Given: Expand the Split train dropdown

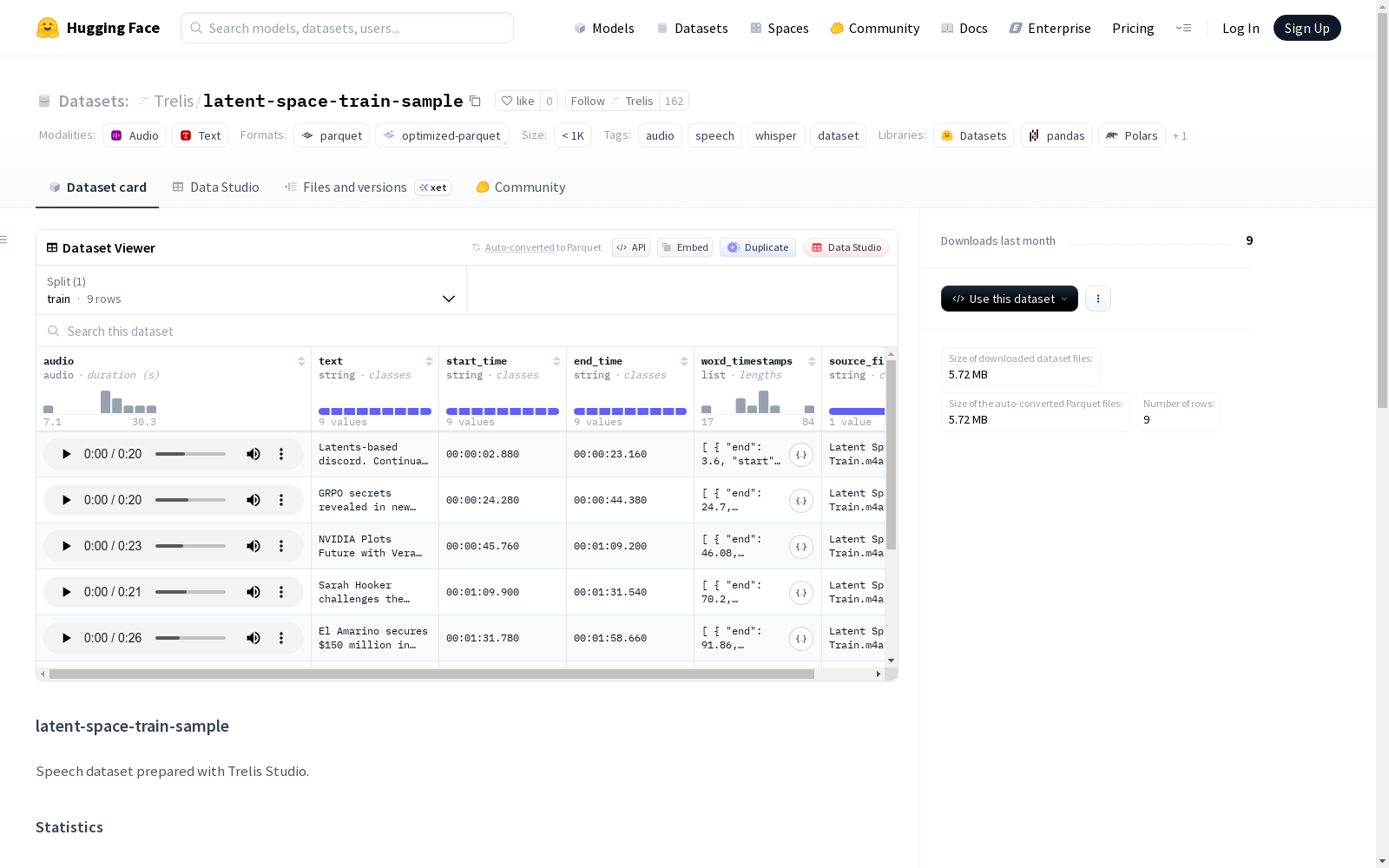Looking at the screenshot, I should 252,290.
